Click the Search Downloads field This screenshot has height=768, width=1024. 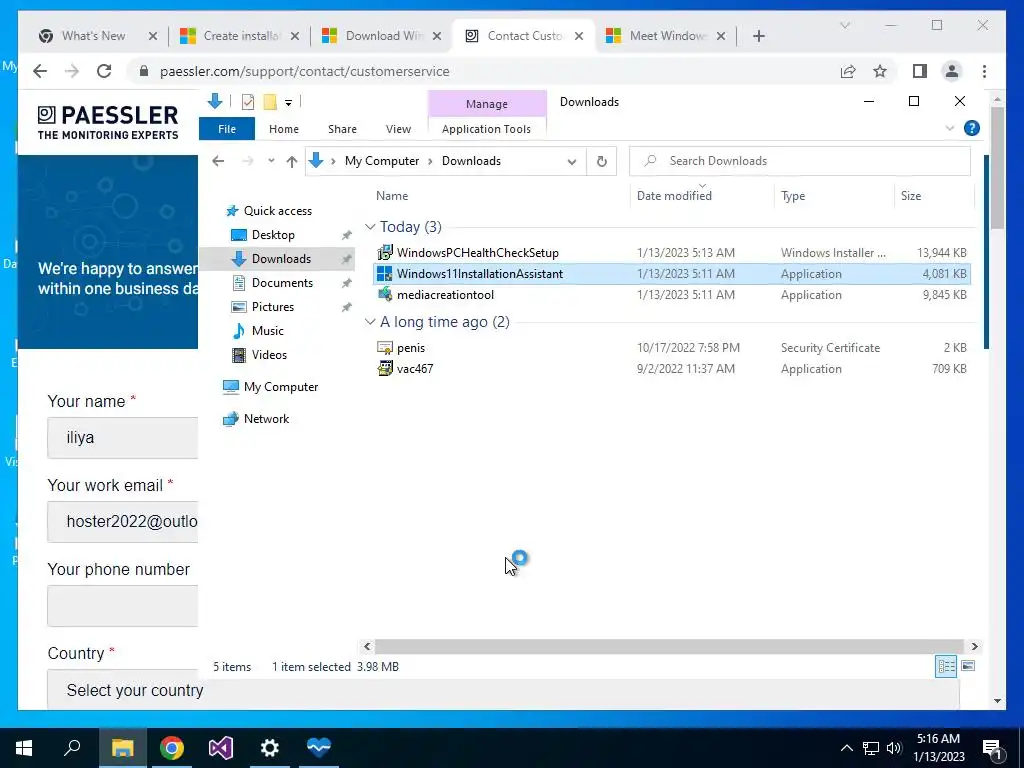pyautogui.click(x=799, y=161)
